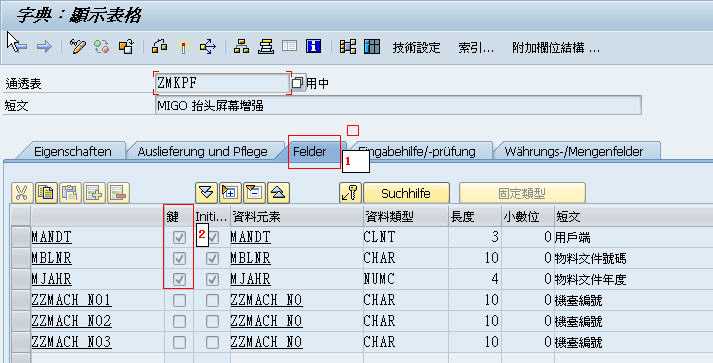This screenshot has height=363, width=713.
Task: Click the scissors cut row icon
Action: [x=22, y=193]
